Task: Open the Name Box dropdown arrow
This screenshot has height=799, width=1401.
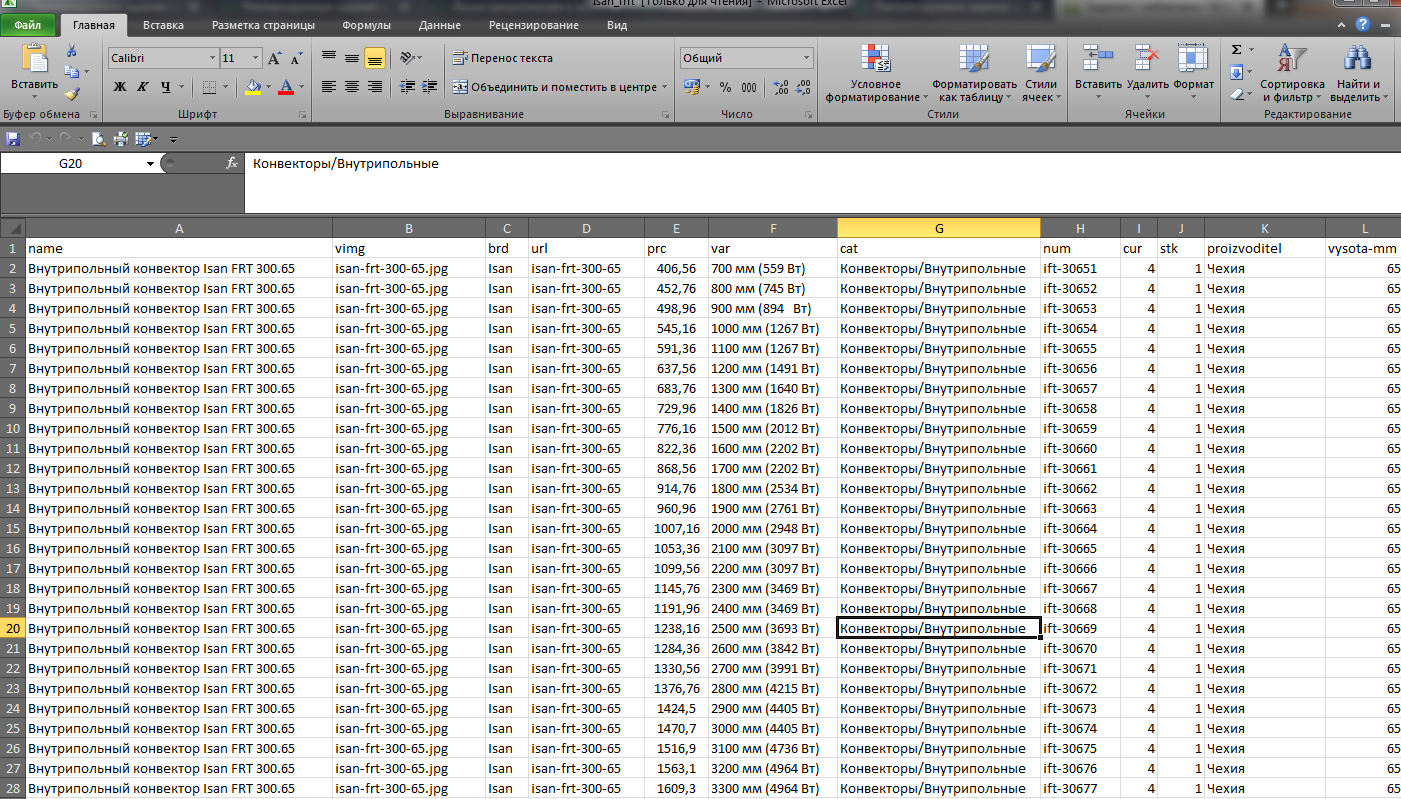Action: (150, 163)
